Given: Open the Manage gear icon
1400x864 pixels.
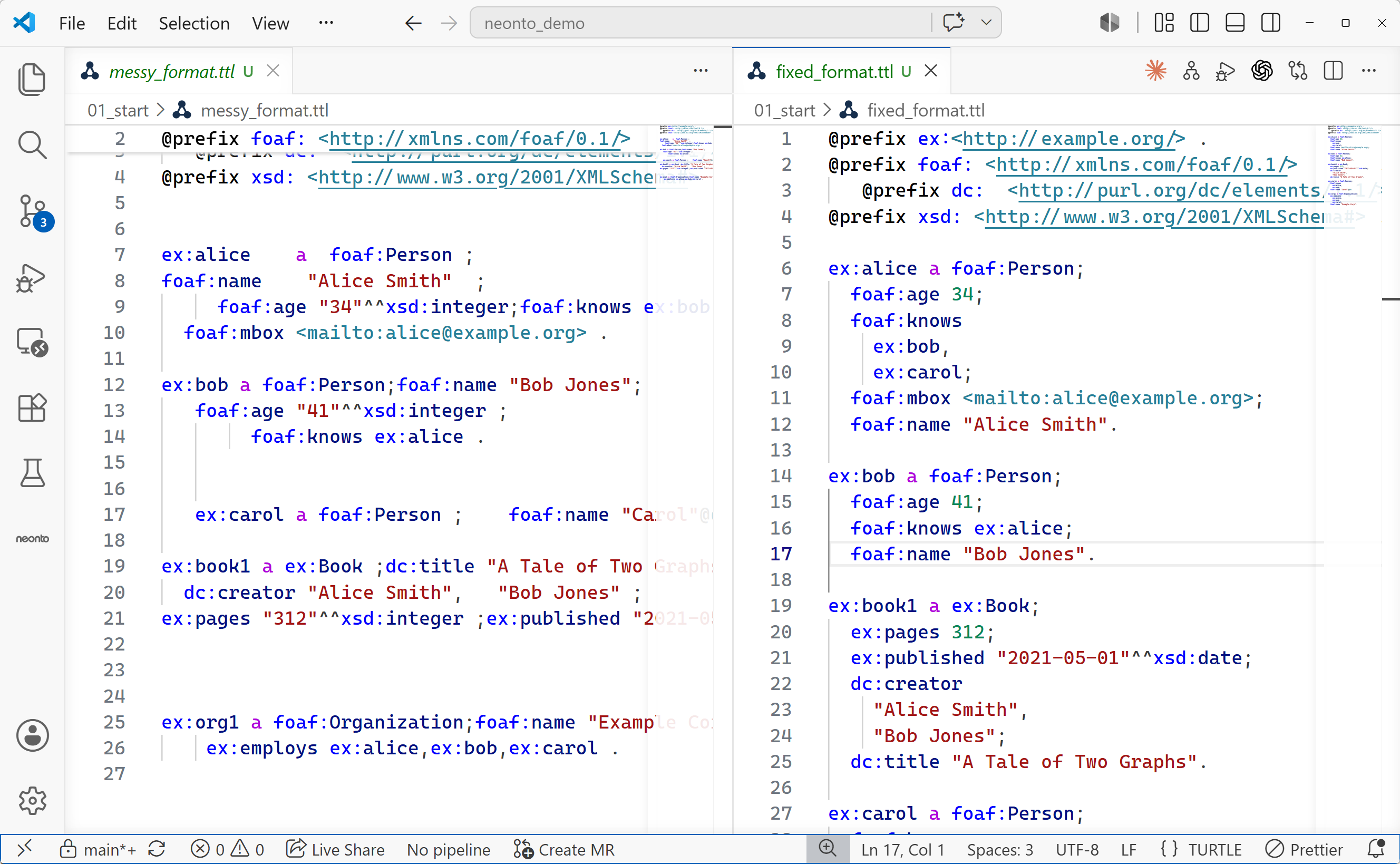Looking at the screenshot, I should 32,801.
